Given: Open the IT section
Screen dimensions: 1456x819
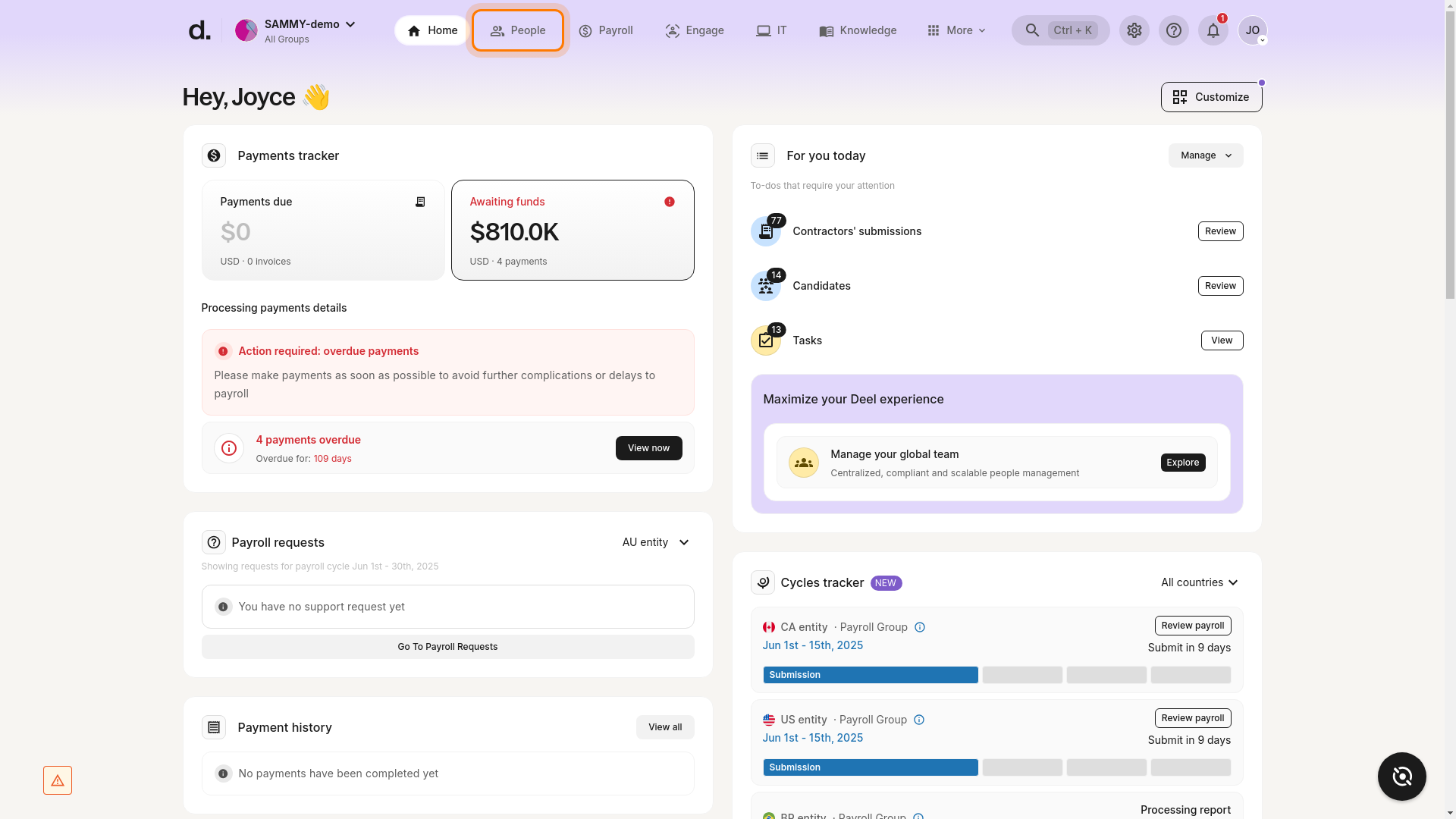Looking at the screenshot, I should (x=771, y=30).
